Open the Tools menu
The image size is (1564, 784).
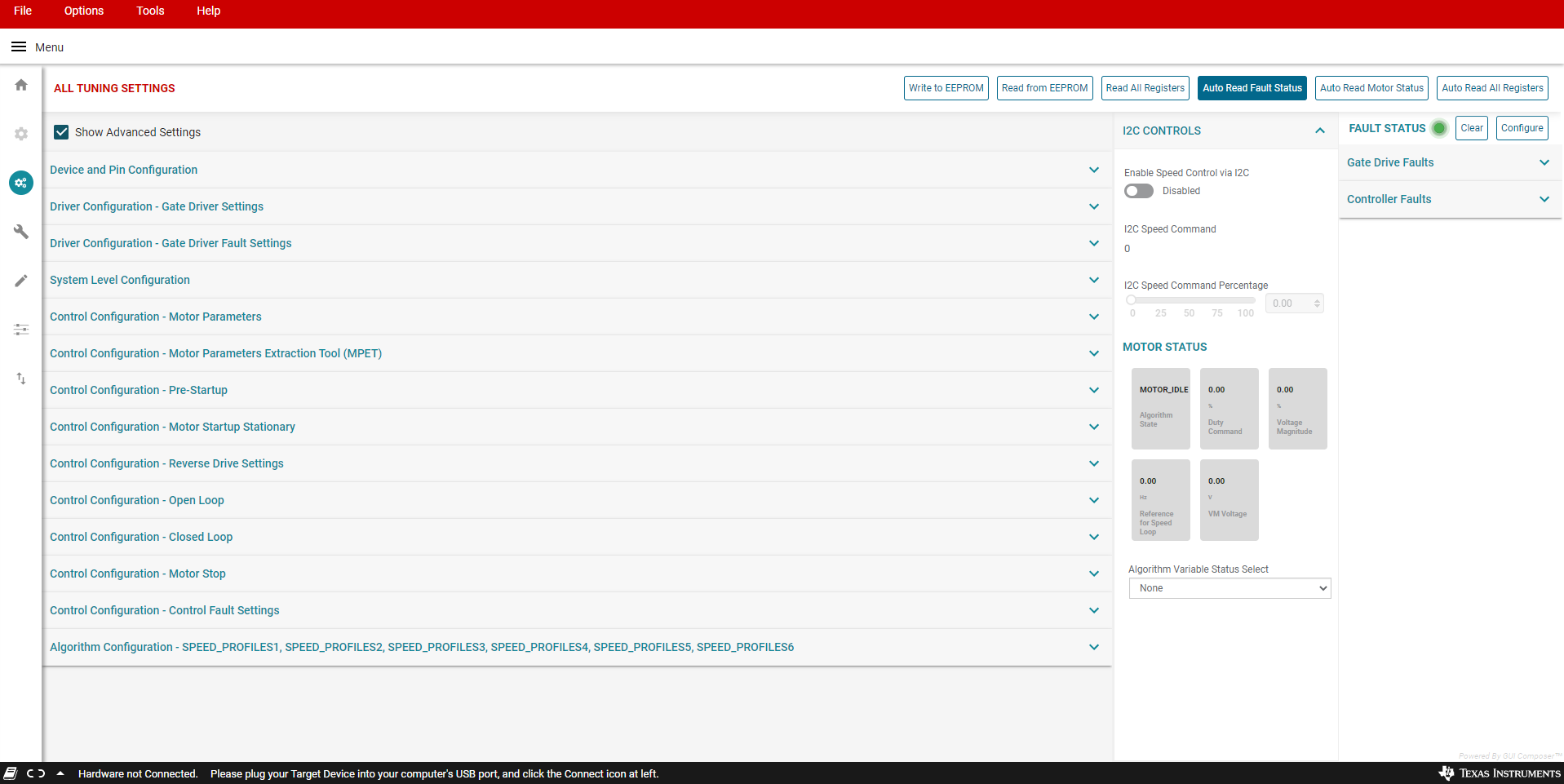(x=150, y=11)
